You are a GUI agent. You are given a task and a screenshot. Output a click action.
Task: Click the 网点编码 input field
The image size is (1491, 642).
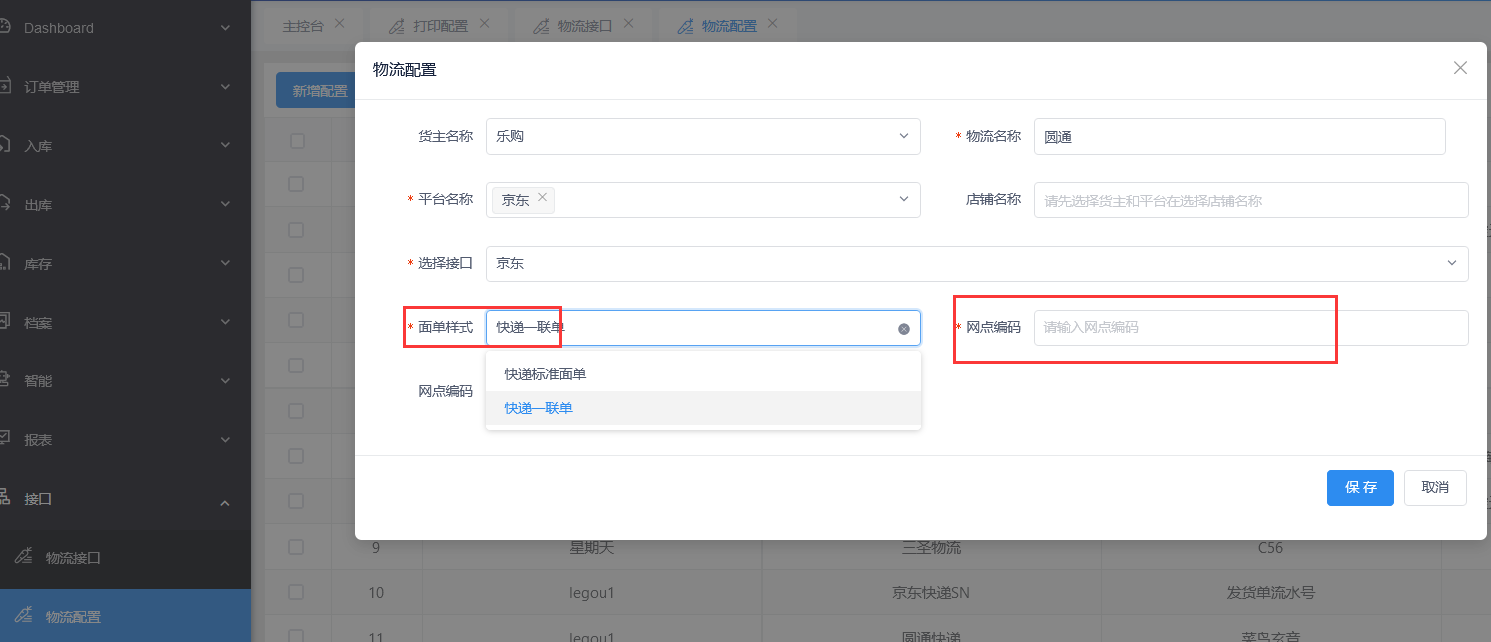pyautogui.click(x=1251, y=328)
